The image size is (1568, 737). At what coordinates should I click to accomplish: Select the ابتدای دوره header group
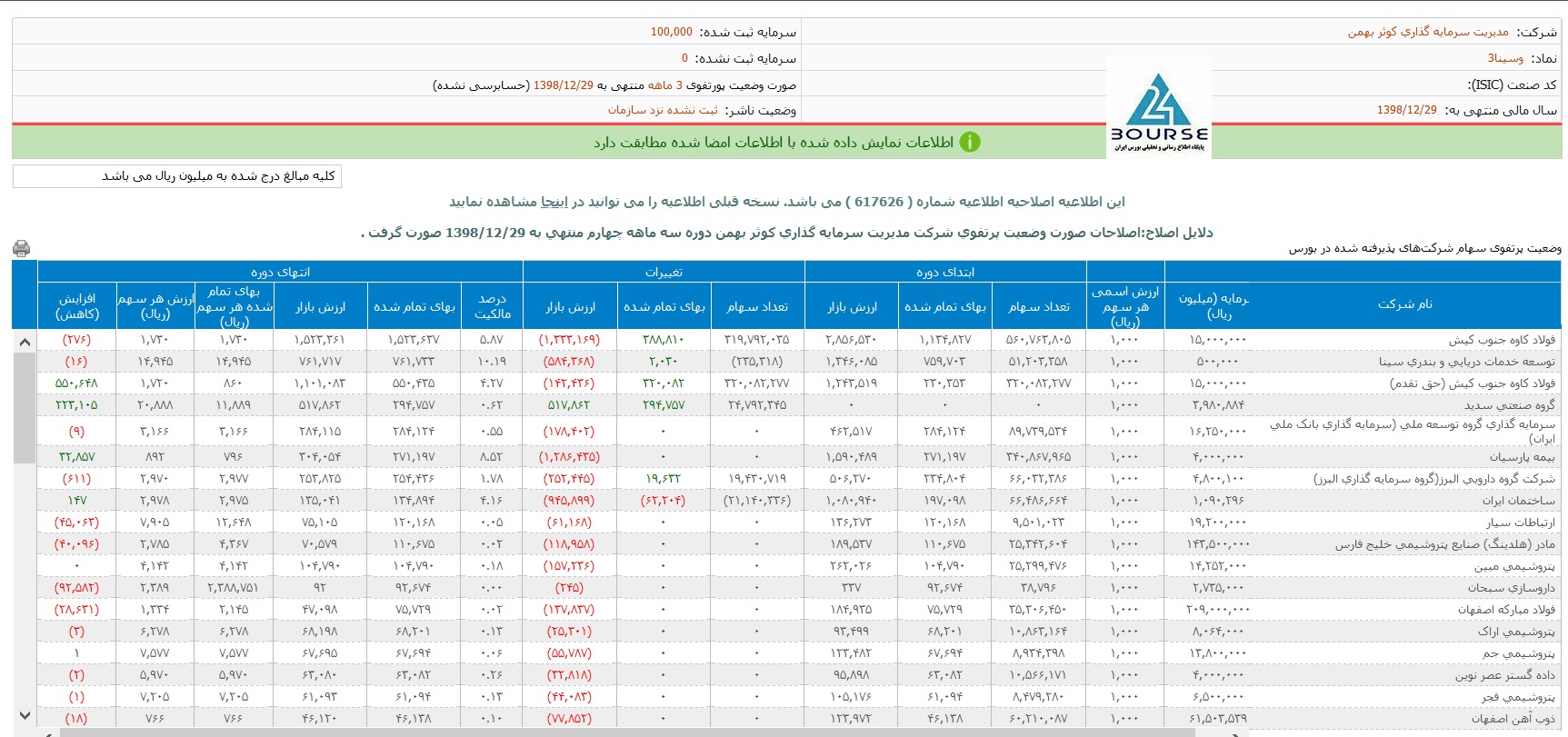[x=945, y=272]
